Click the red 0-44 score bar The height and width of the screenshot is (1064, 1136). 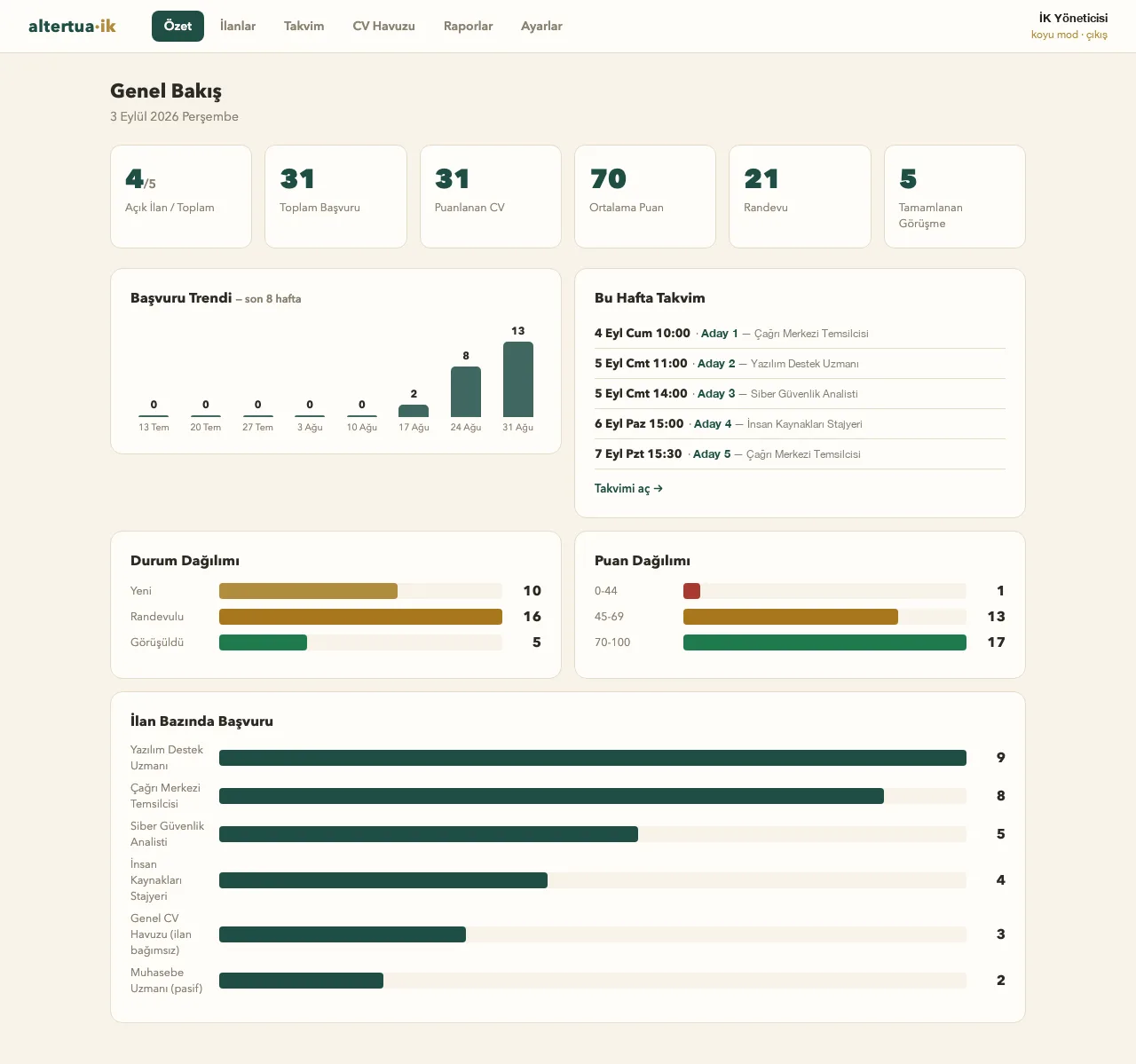click(x=691, y=591)
